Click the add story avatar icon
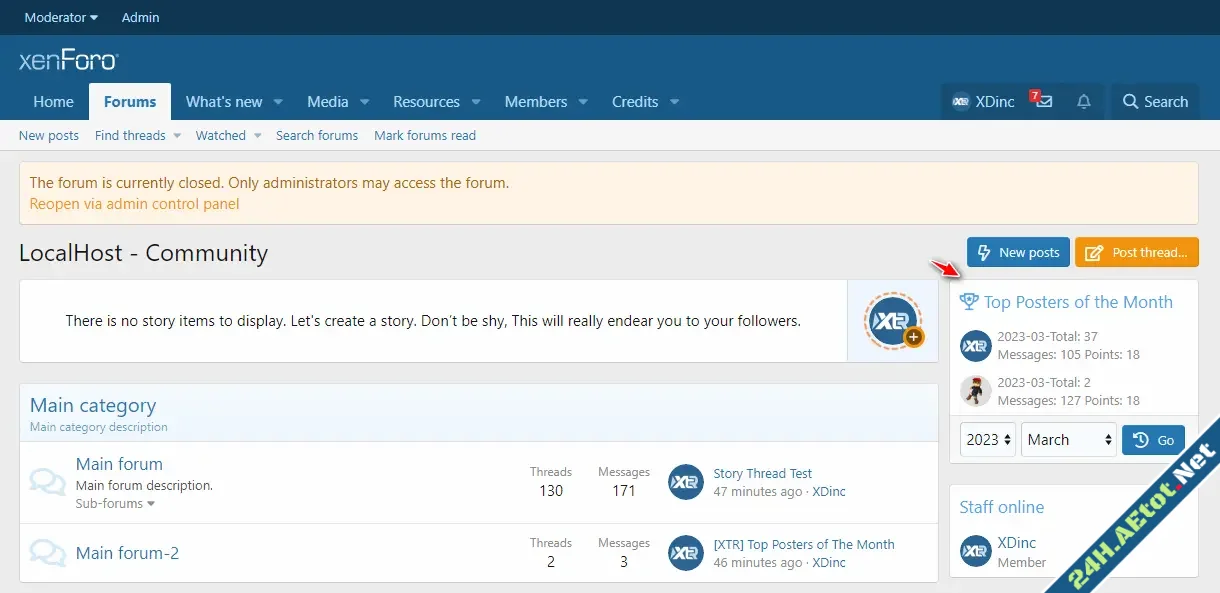Screen dimensions: 1220x593 click(x=893, y=321)
